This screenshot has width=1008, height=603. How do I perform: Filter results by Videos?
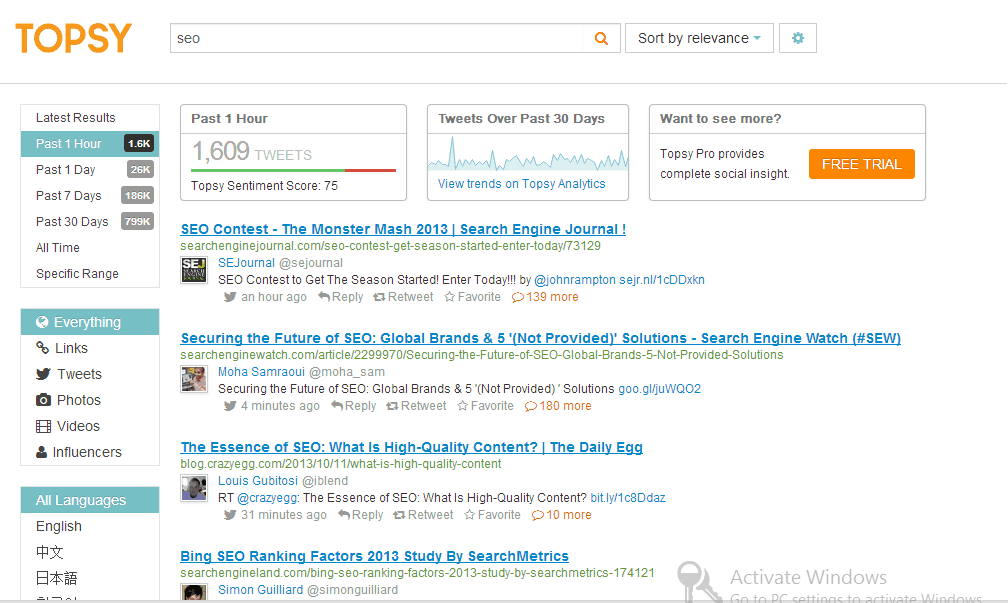(x=90, y=426)
